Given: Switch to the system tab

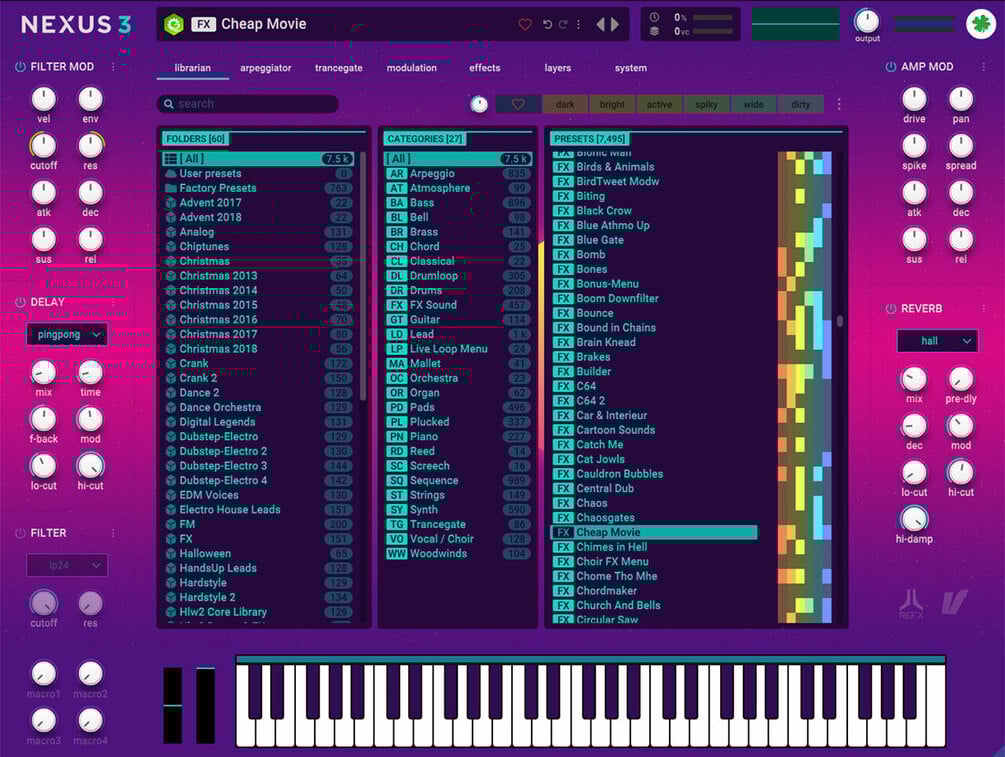Looking at the screenshot, I should [631, 68].
